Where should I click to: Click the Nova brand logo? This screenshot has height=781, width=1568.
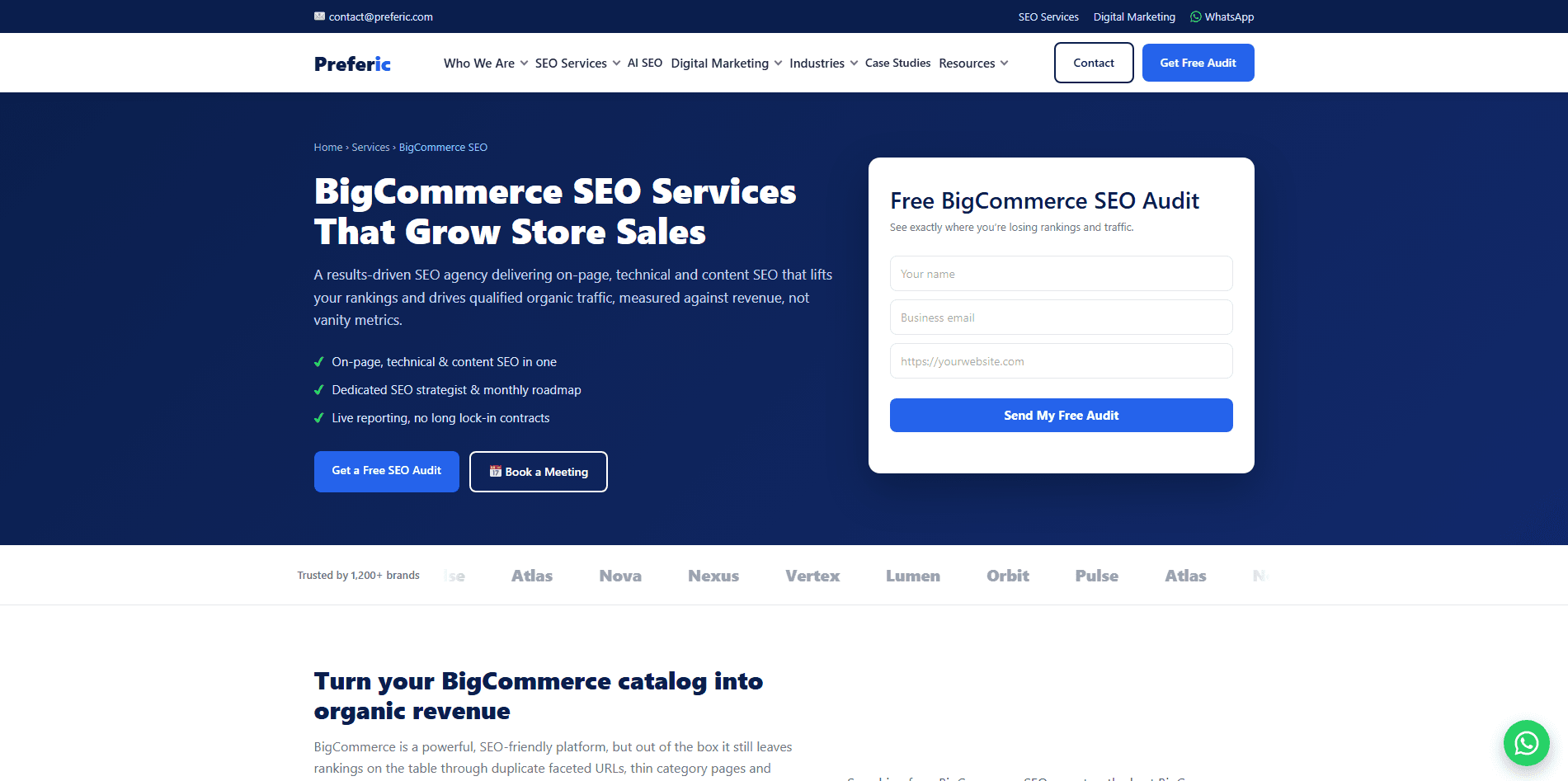pyautogui.click(x=620, y=576)
